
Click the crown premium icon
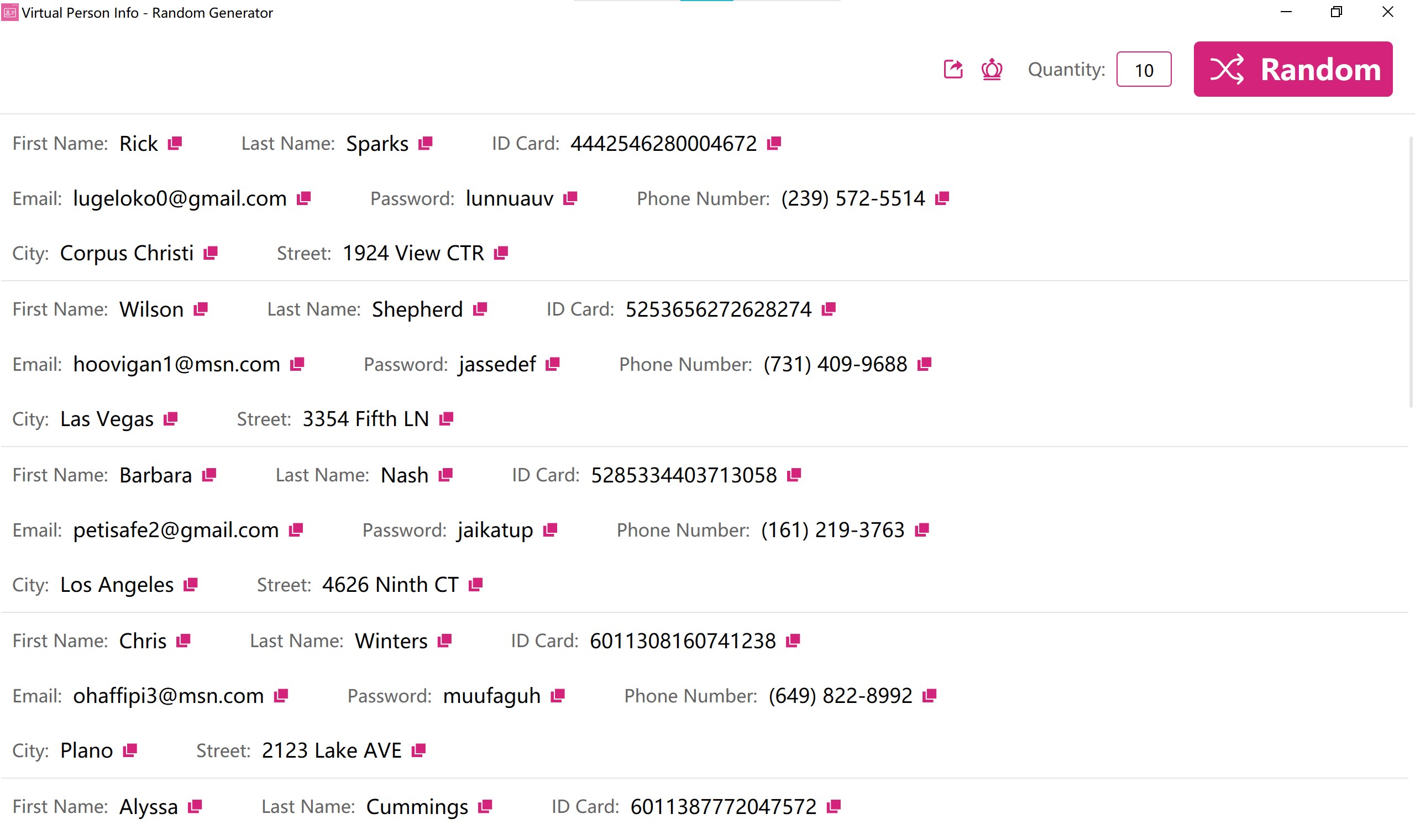click(x=992, y=69)
